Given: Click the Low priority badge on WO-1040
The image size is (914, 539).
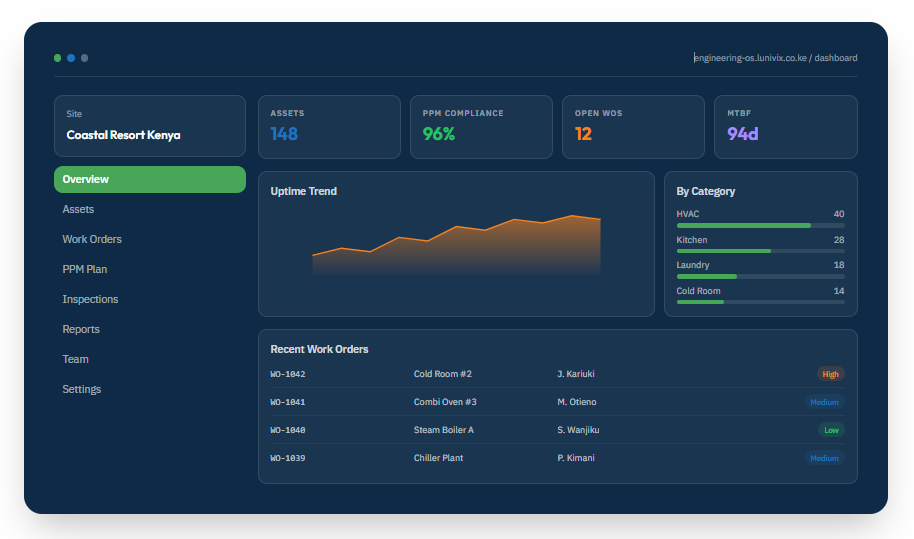Looking at the screenshot, I should (831, 430).
